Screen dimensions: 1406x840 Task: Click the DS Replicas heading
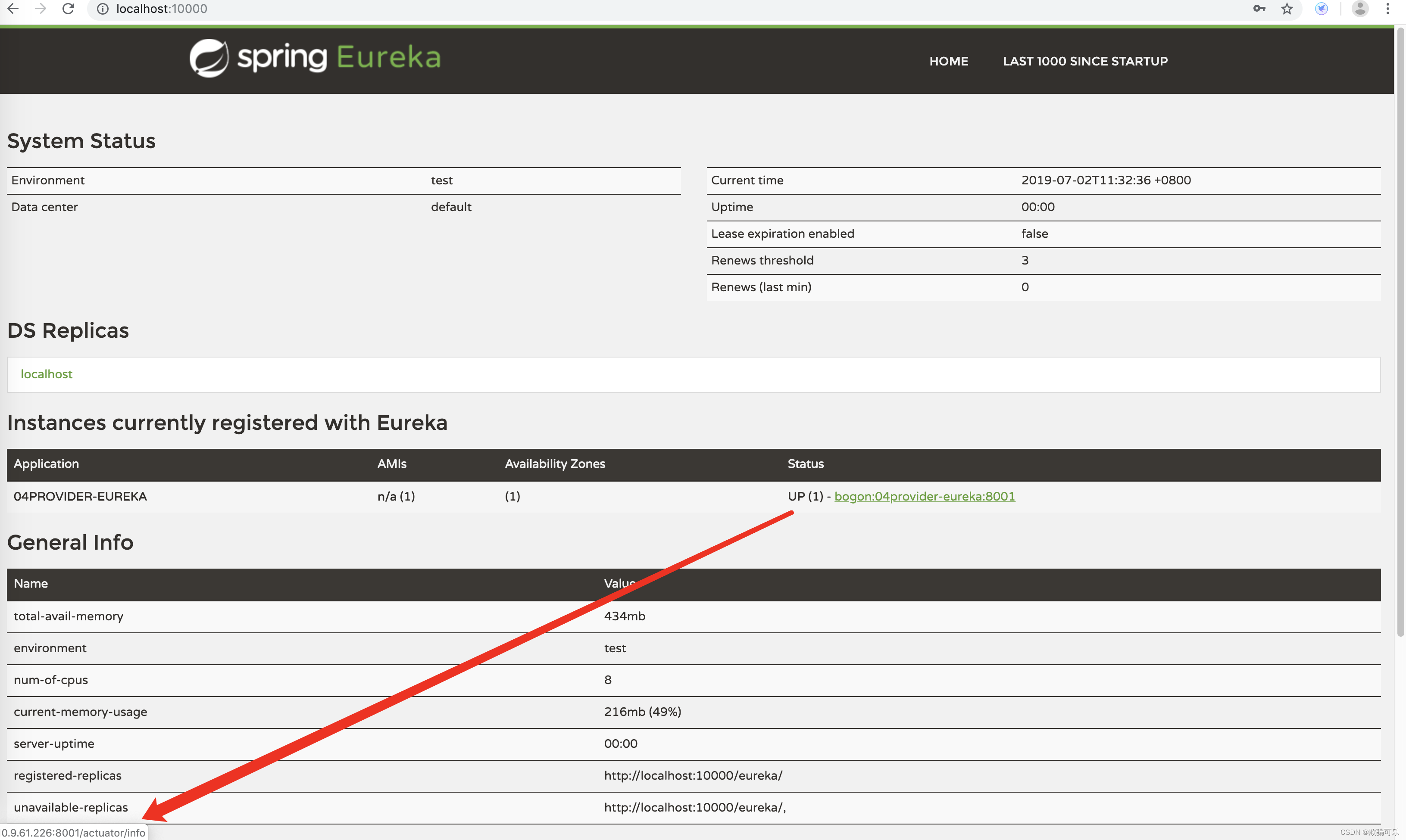[68, 330]
